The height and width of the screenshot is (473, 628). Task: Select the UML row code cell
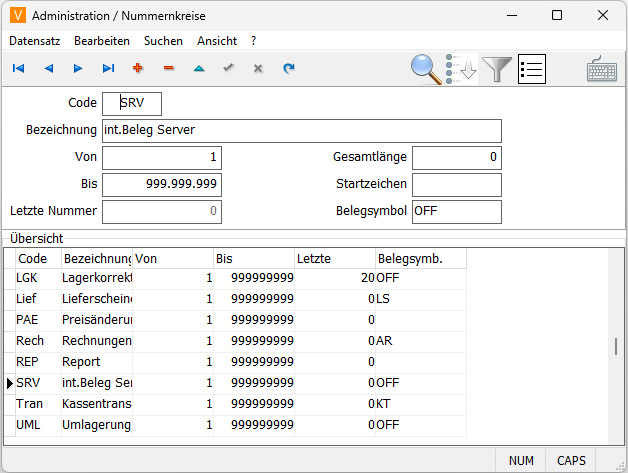[38, 425]
